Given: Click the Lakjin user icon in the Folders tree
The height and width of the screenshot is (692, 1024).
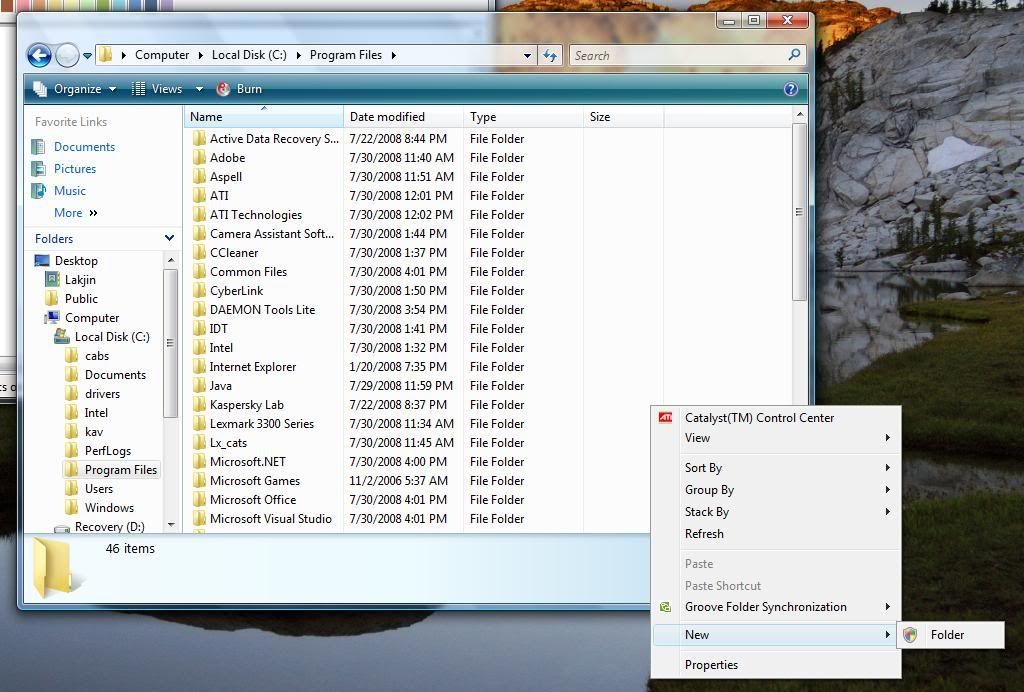Looking at the screenshot, I should tap(52, 279).
